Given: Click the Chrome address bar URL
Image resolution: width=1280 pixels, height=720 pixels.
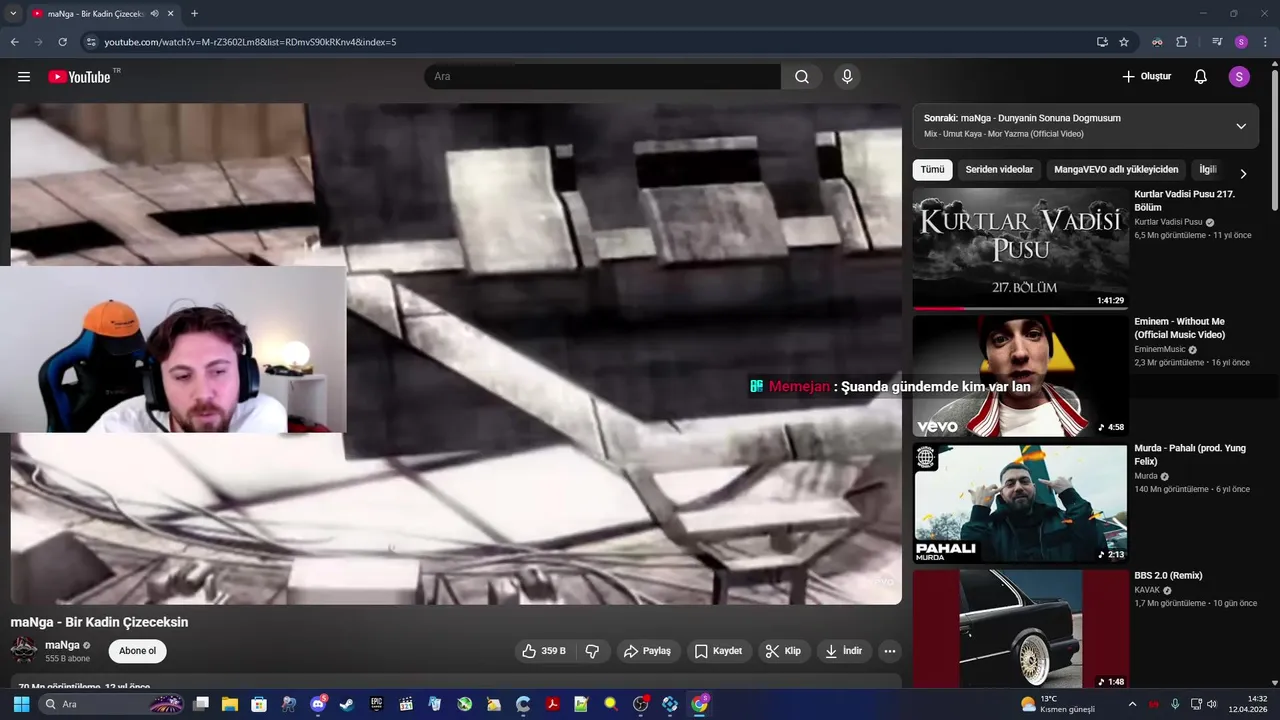Looking at the screenshot, I should pyautogui.click(x=250, y=42).
